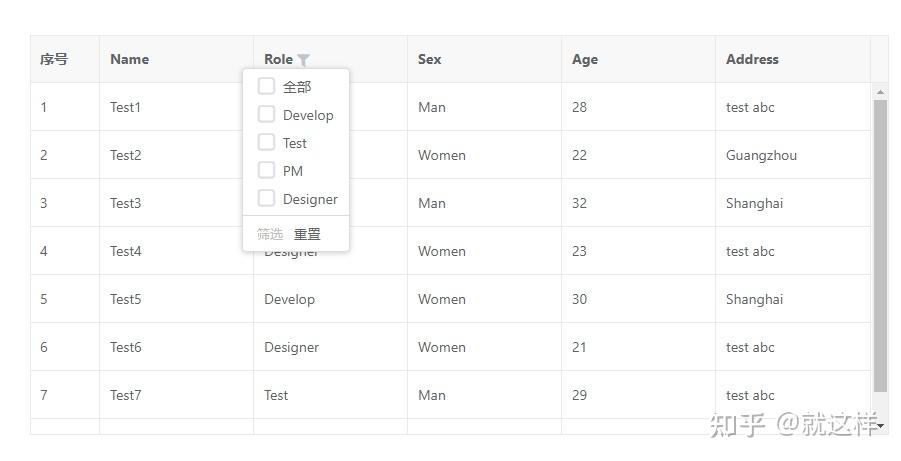The height and width of the screenshot is (461, 901).
Task: Click the Age column header
Action: coord(585,59)
